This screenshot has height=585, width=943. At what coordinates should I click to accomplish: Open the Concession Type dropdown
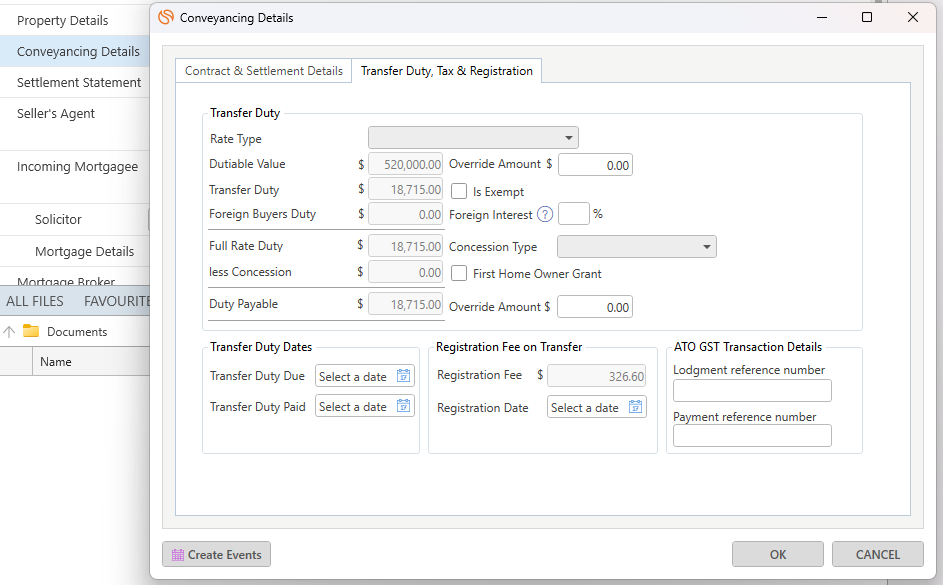(x=637, y=247)
